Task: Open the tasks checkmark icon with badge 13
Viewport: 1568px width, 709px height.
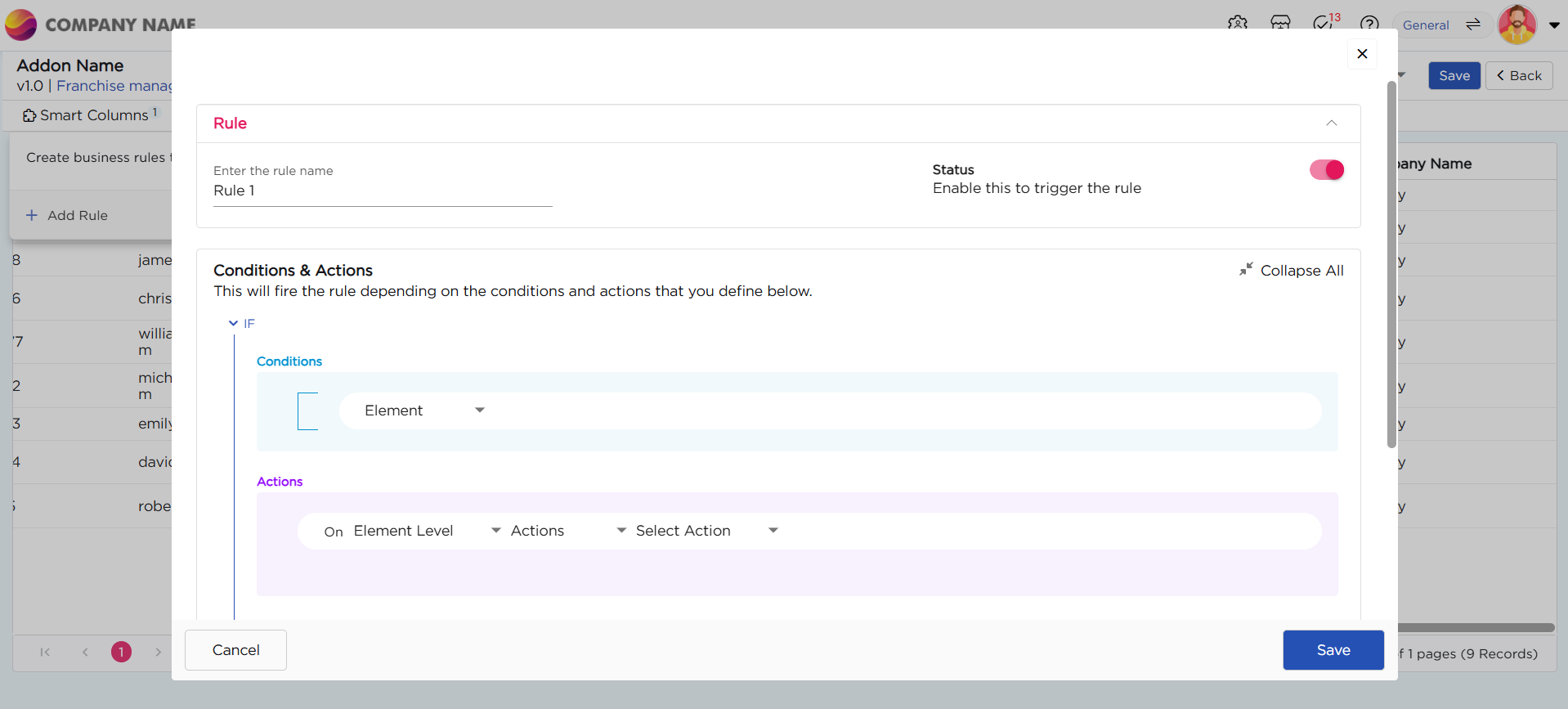Action: [x=1324, y=23]
